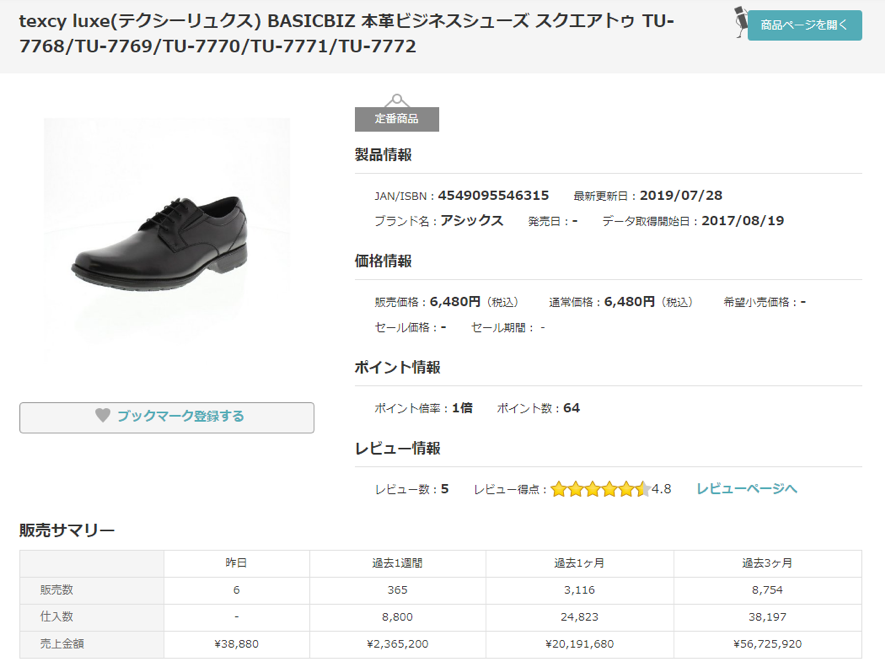The height and width of the screenshot is (672, 885).
Task: Click the ポイント情報 section heading
Action: coord(397,367)
